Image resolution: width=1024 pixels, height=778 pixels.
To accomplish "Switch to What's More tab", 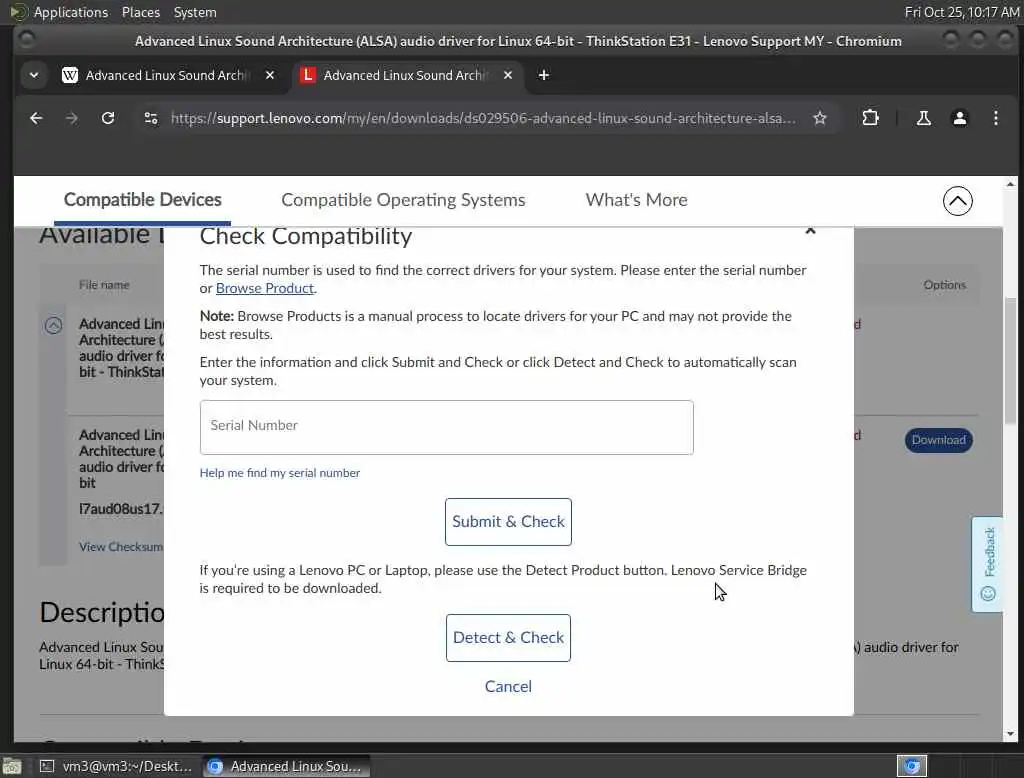I will pos(636,200).
